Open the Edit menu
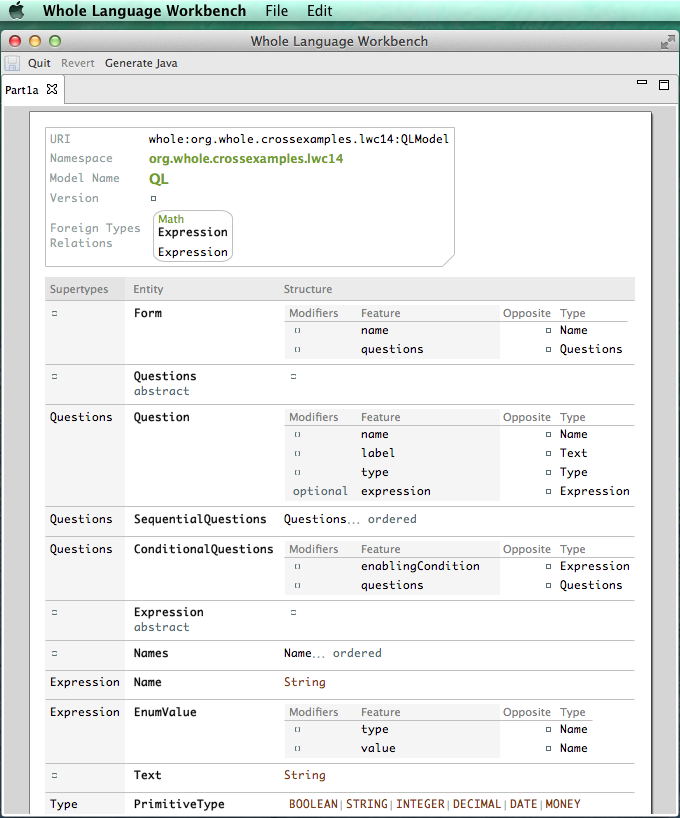The height and width of the screenshot is (818, 680). [319, 10]
